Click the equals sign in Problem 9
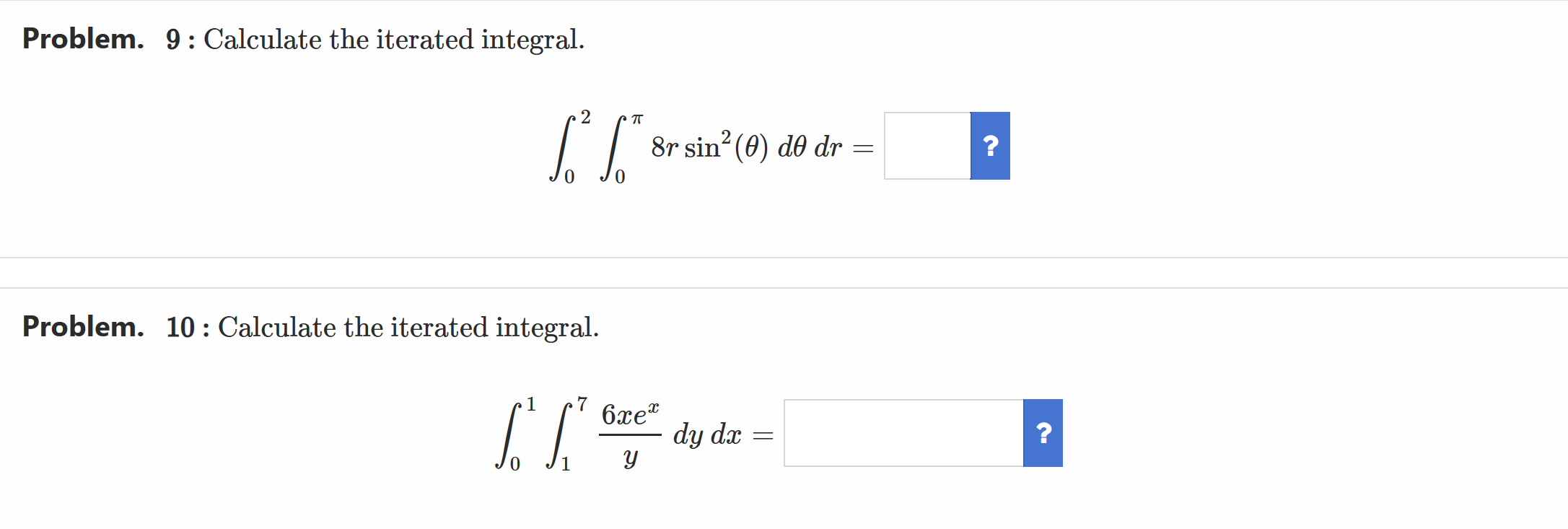 (861, 148)
